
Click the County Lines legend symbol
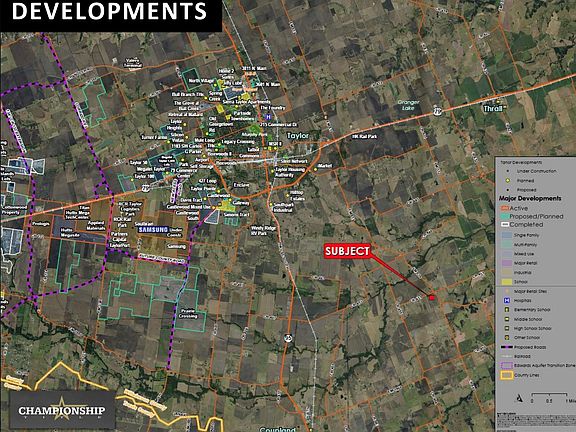pyautogui.click(x=507, y=375)
